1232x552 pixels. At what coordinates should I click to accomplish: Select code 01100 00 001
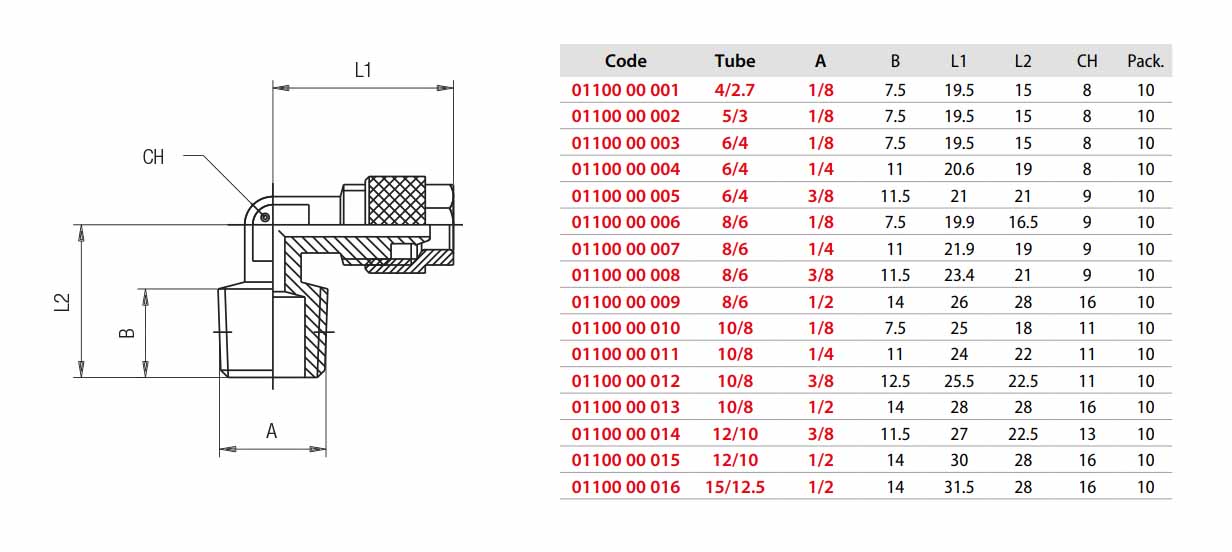click(x=625, y=90)
